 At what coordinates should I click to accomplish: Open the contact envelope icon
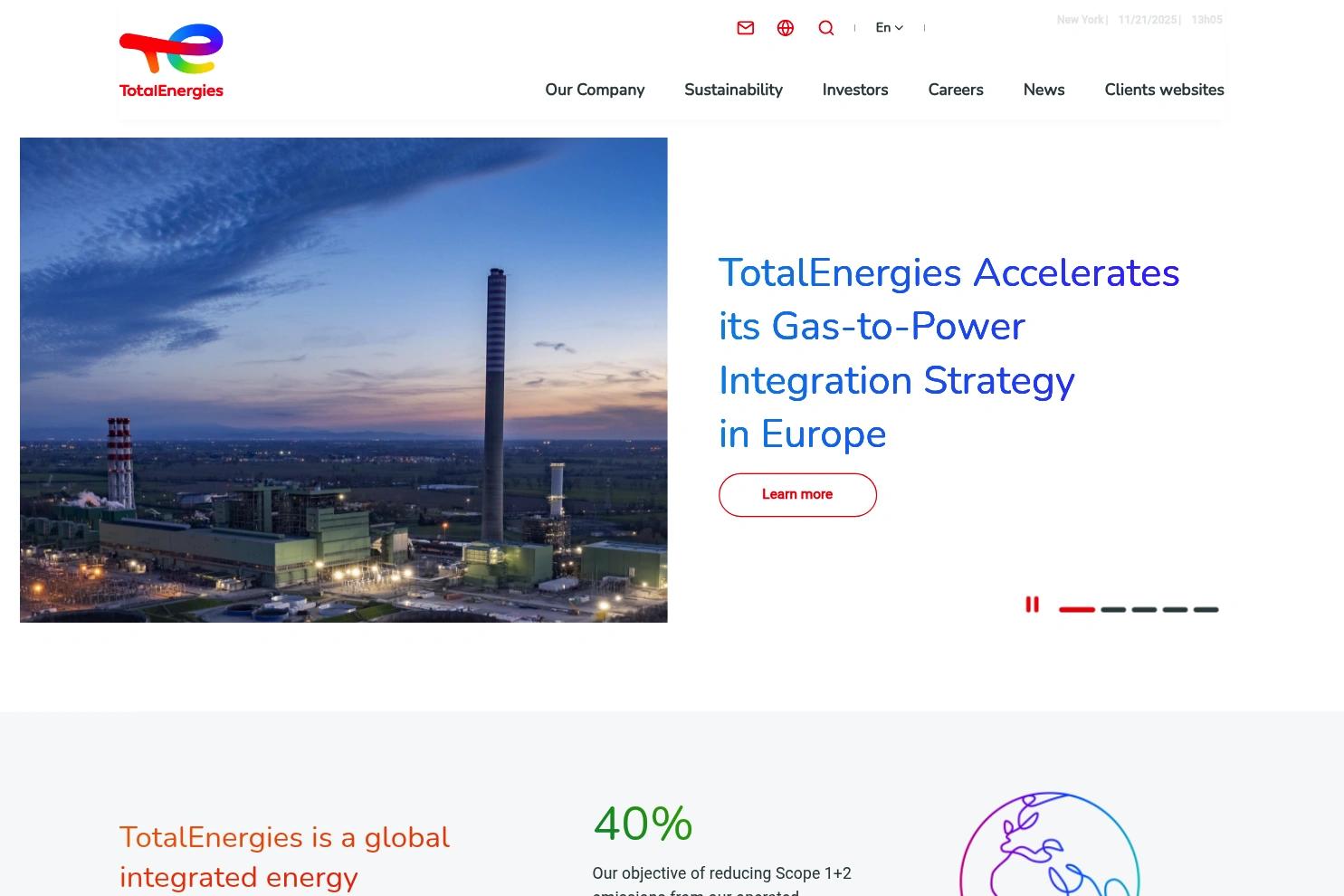click(x=746, y=28)
